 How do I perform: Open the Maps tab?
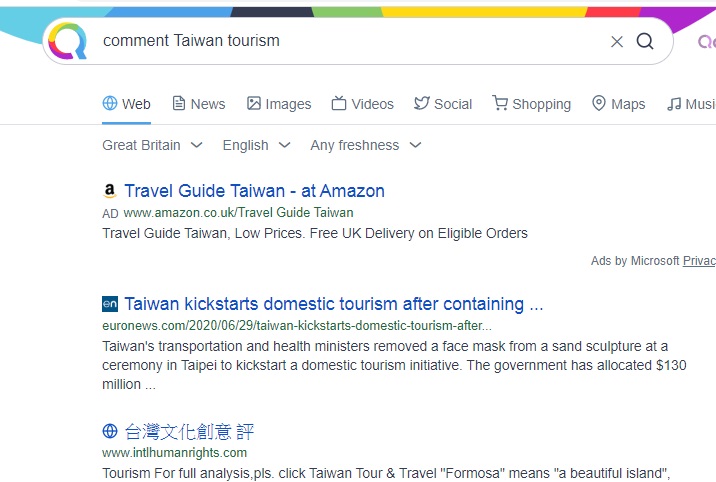click(619, 104)
